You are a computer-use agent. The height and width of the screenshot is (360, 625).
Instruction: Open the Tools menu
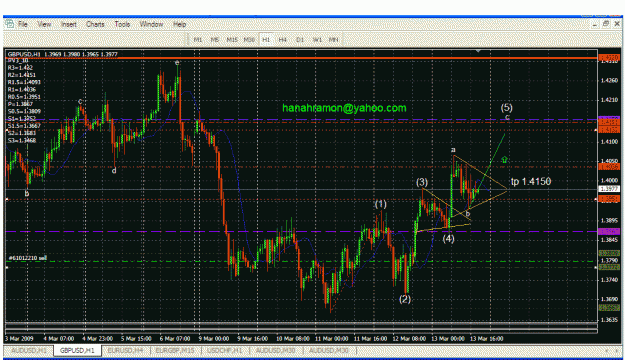point(122,24)
